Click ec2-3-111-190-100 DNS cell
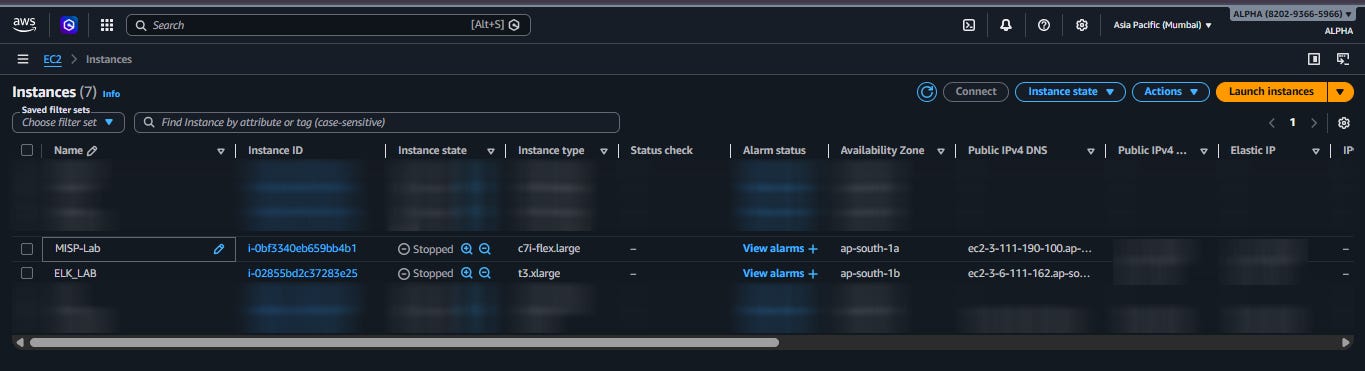Screen dimensions: 1365x371 point(1030,249)
